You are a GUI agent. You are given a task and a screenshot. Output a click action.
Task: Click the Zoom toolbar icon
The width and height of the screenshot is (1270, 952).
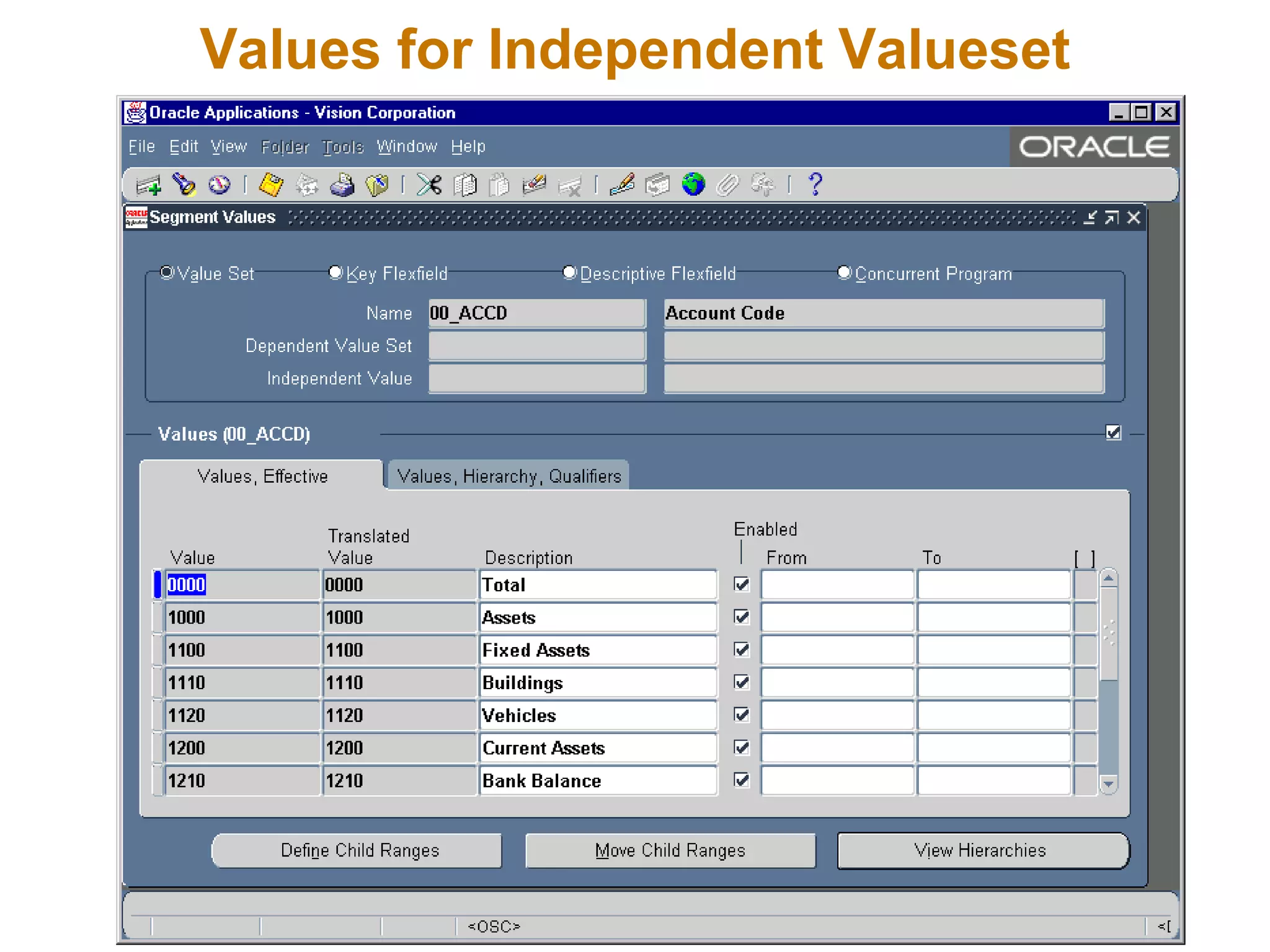(657, 185)
